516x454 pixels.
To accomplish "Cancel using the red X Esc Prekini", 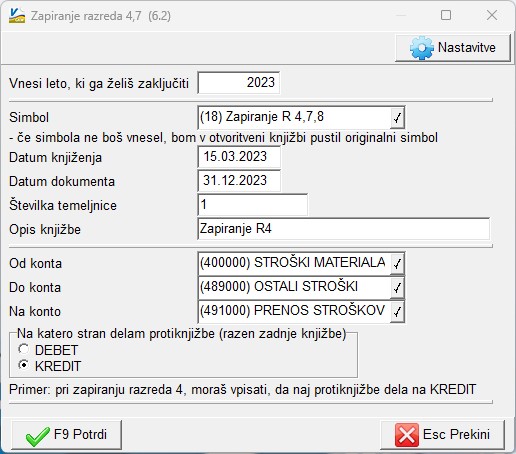I will pos(442,435).
